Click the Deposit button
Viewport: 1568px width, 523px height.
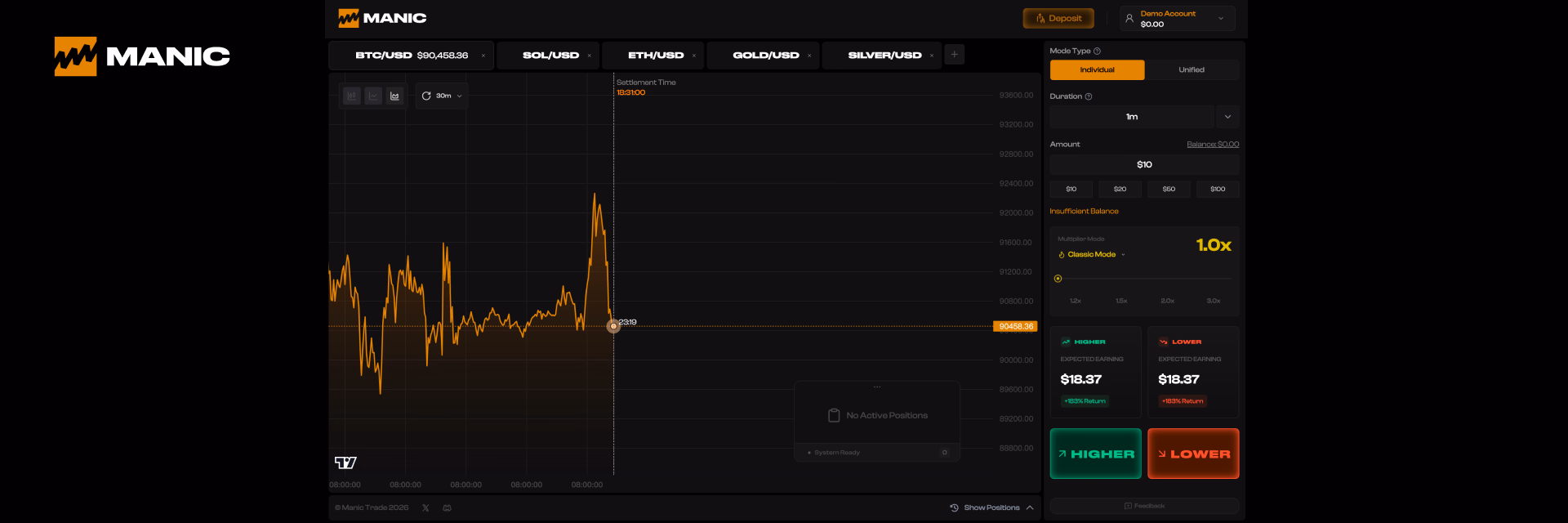point(1058,18)
